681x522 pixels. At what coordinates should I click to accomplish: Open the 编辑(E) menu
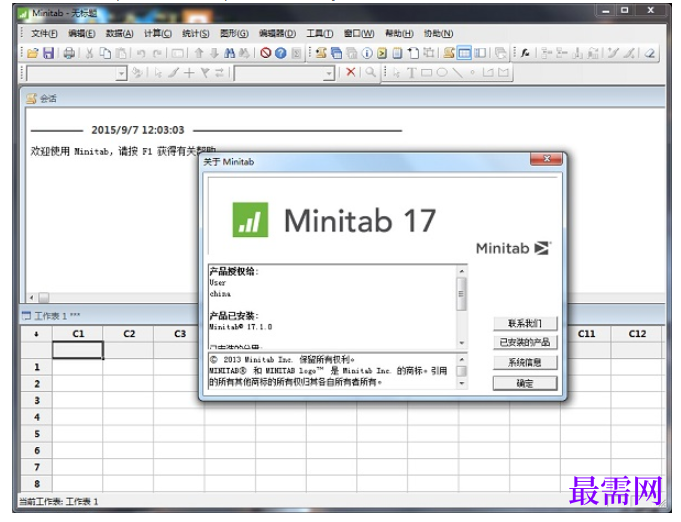tap(82, 33)
